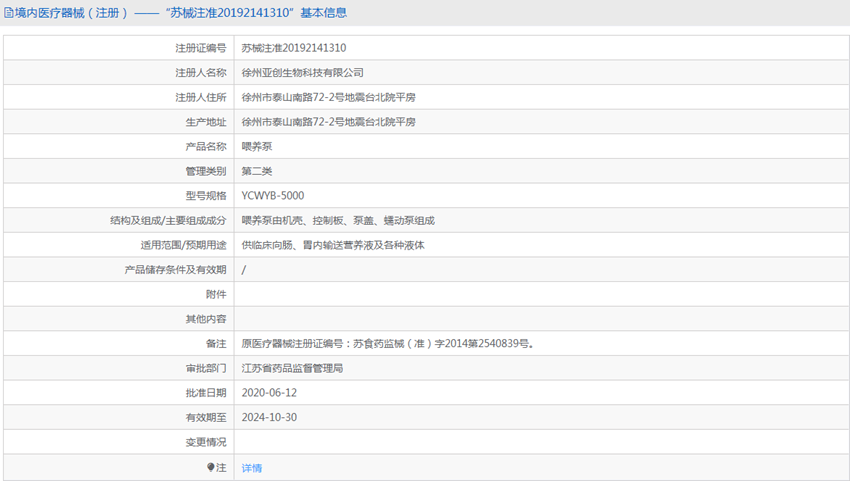Viewport: 850px width, 481px height.
Task: Click the lightbulb icon beside 注
Action: [x=211, y=467]
